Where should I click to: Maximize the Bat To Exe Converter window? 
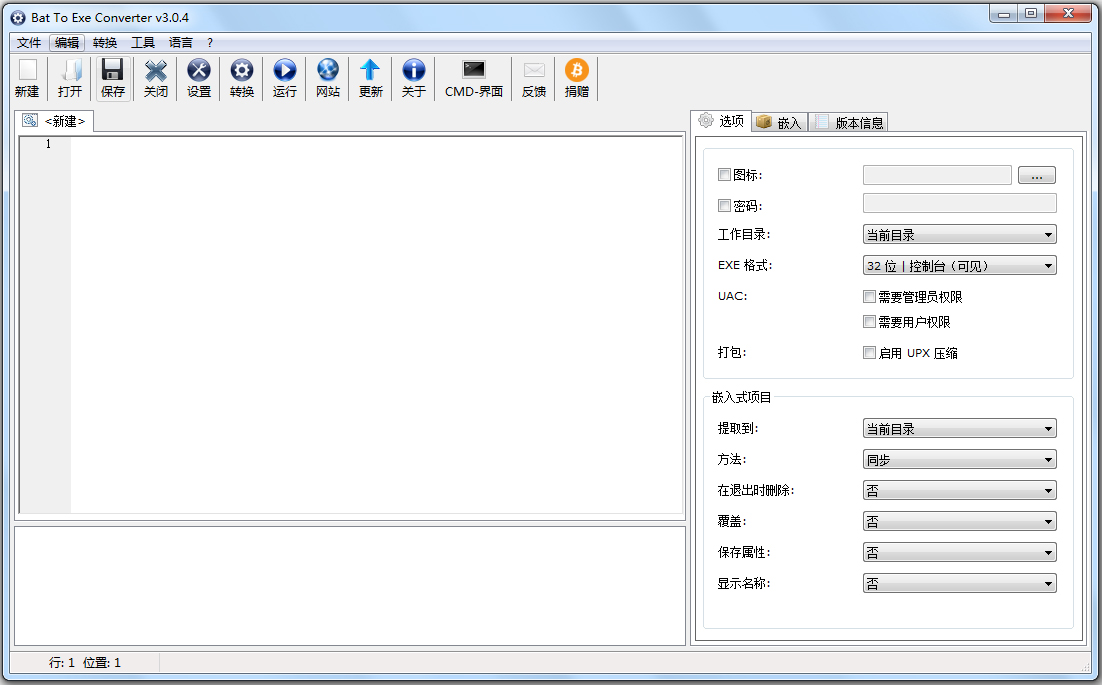click(1030, 13)
